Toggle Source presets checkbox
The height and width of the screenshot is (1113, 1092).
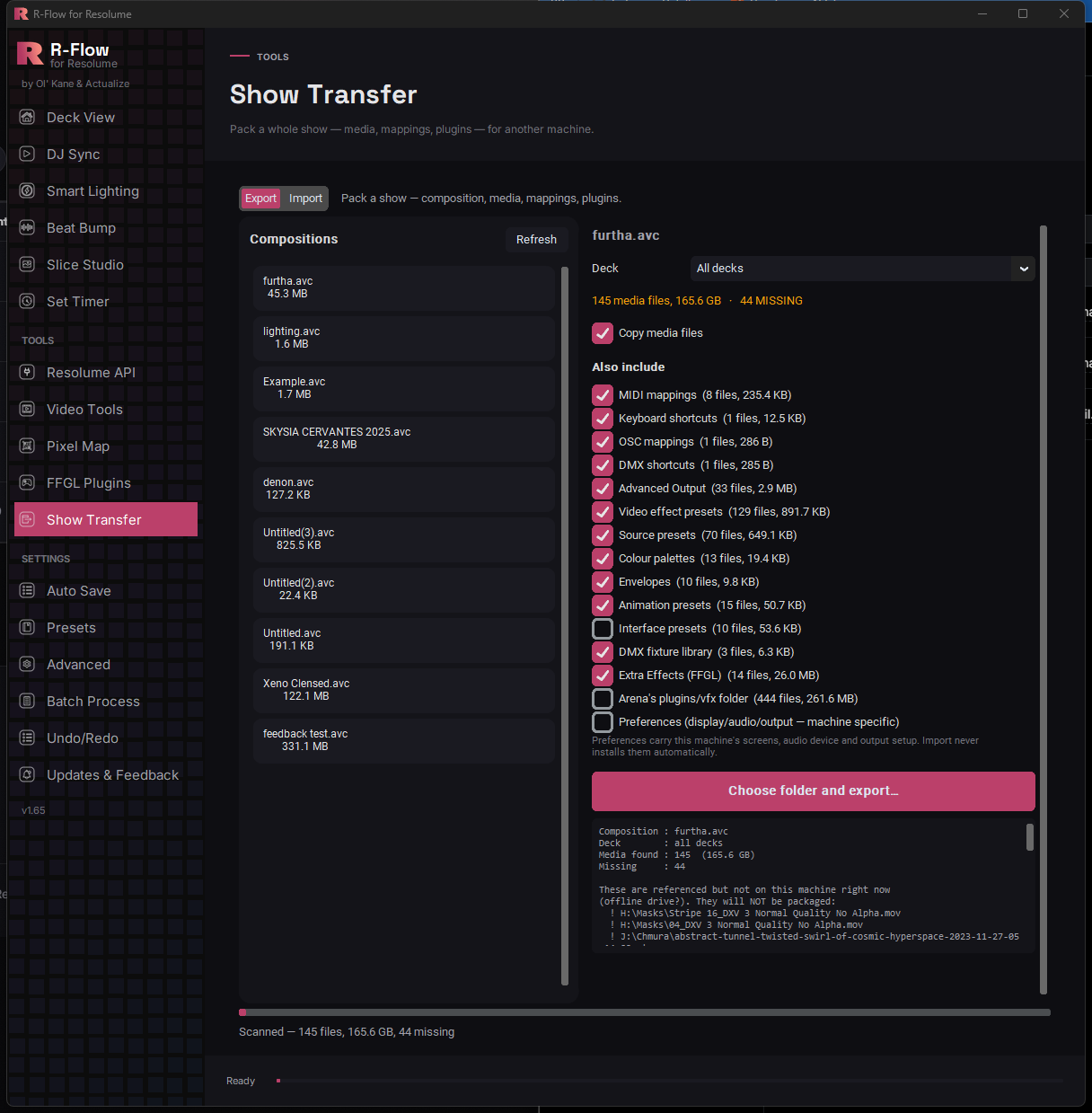pyautogui.click(x=603, y=535)
